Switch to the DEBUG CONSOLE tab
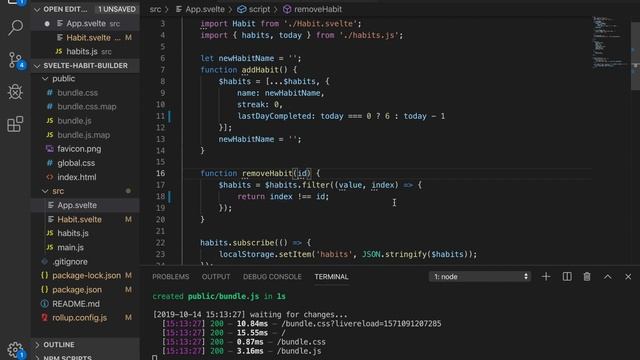This screenshot has width=640, height=360. tap(272, 277)
